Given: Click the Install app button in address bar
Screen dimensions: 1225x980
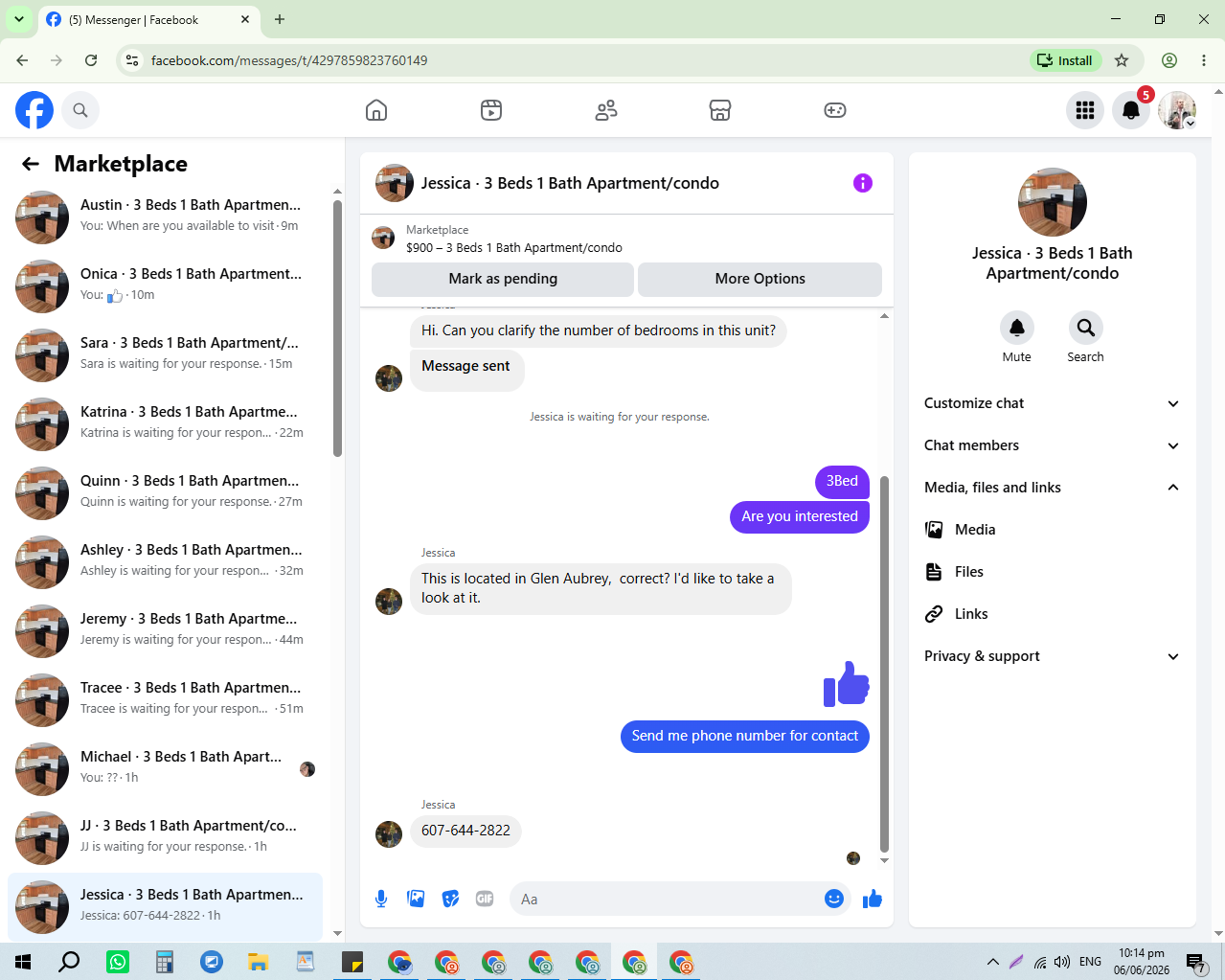Looking at the screenshot, I should click(1066, 60).
